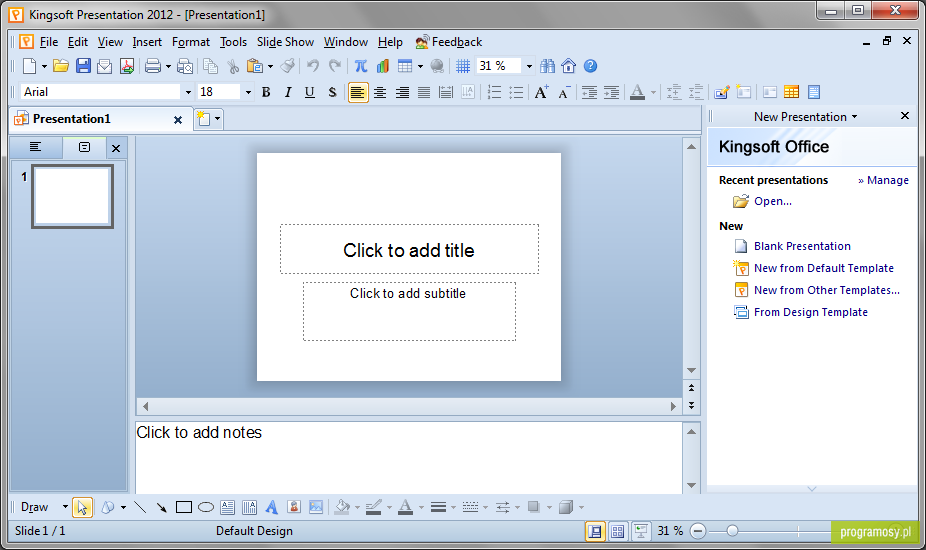Toggle text Shadow formatting
This screenshot has width=926, height=550.
332,92
